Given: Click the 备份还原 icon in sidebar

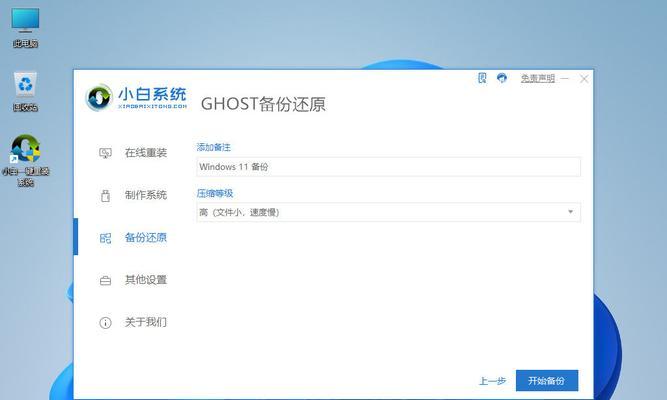Looking at the screenshot, I should [x=105, y=238].
